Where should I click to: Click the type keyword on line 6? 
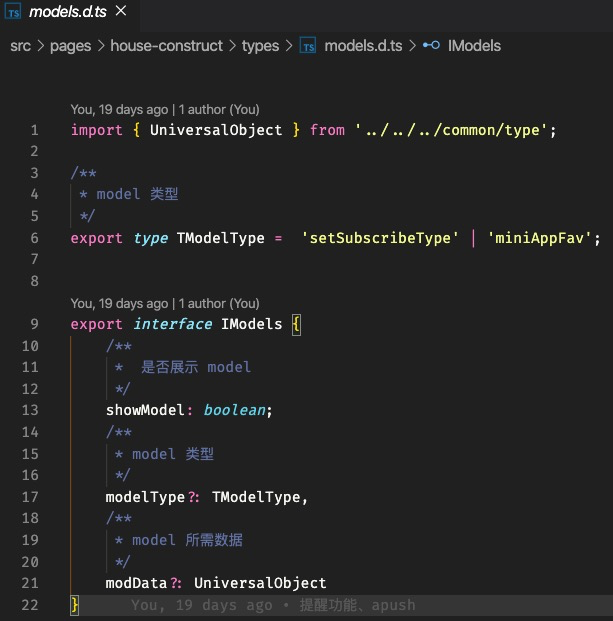tap(150, 238)
